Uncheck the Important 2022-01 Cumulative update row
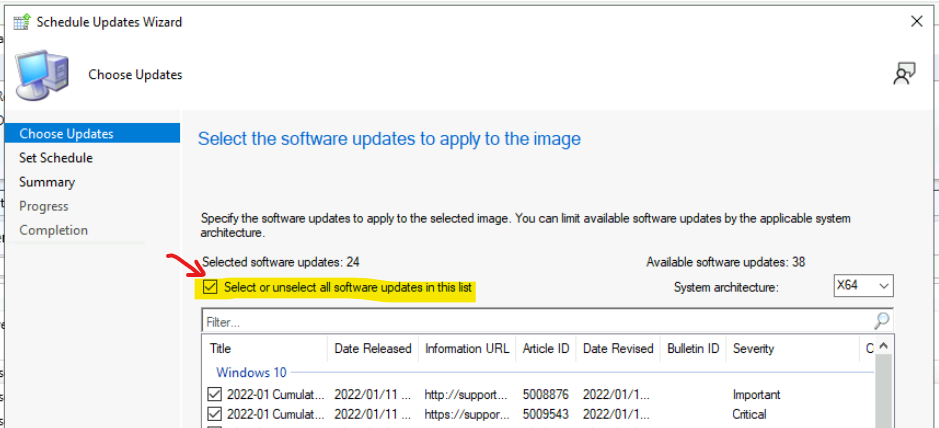939x428 pixels. [214, 395]
